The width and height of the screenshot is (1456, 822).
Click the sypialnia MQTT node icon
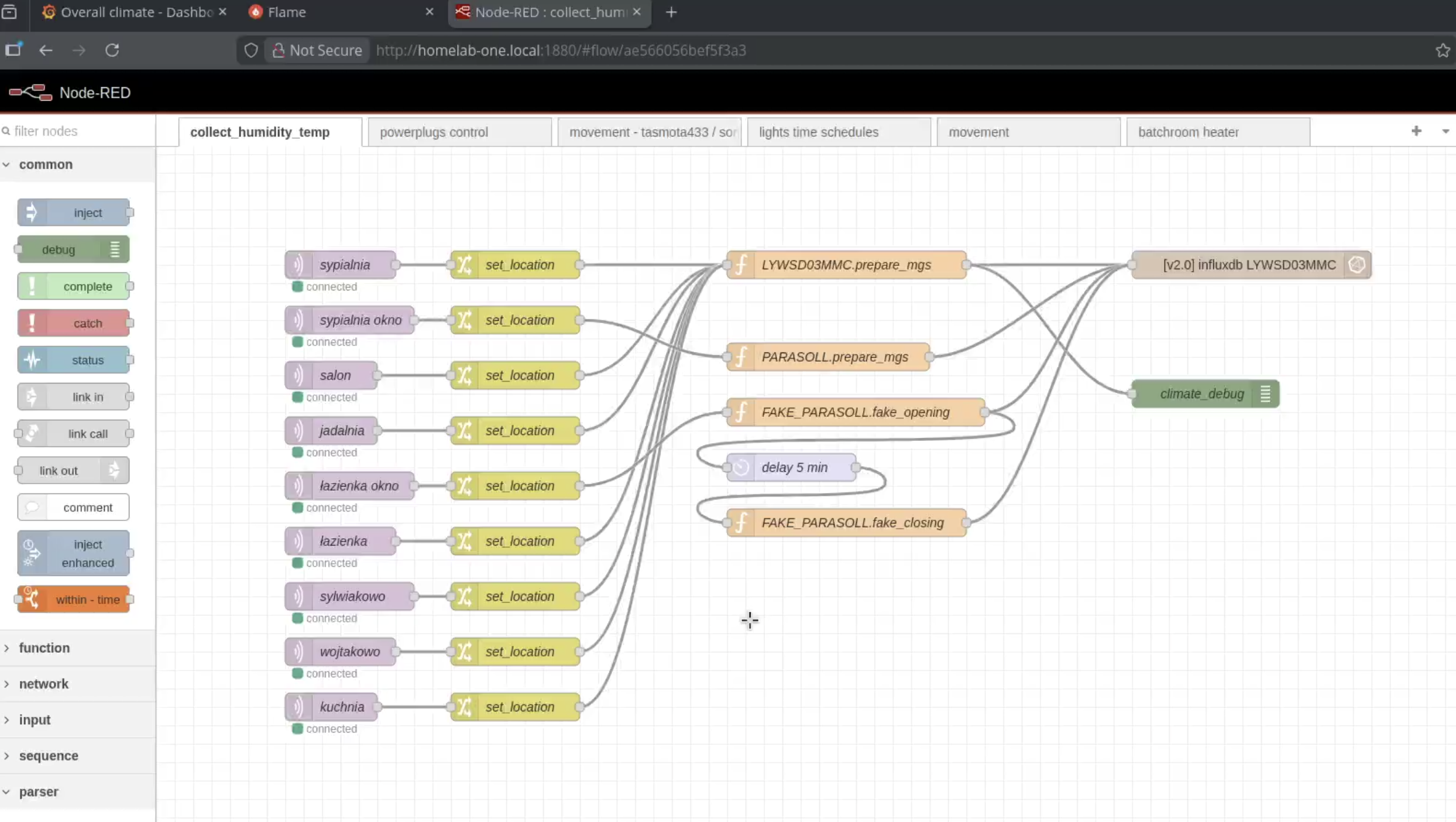tap(298, 265)
